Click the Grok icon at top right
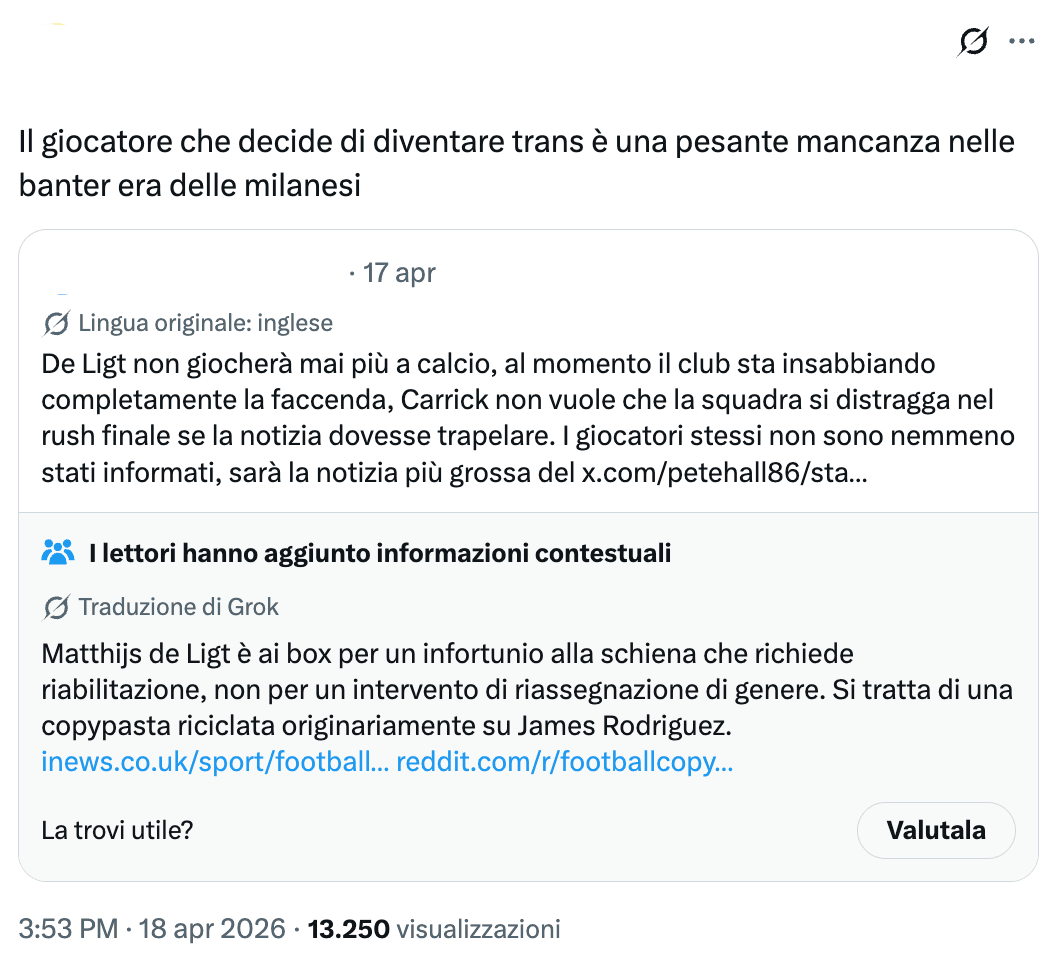 (x=972, y=41)
